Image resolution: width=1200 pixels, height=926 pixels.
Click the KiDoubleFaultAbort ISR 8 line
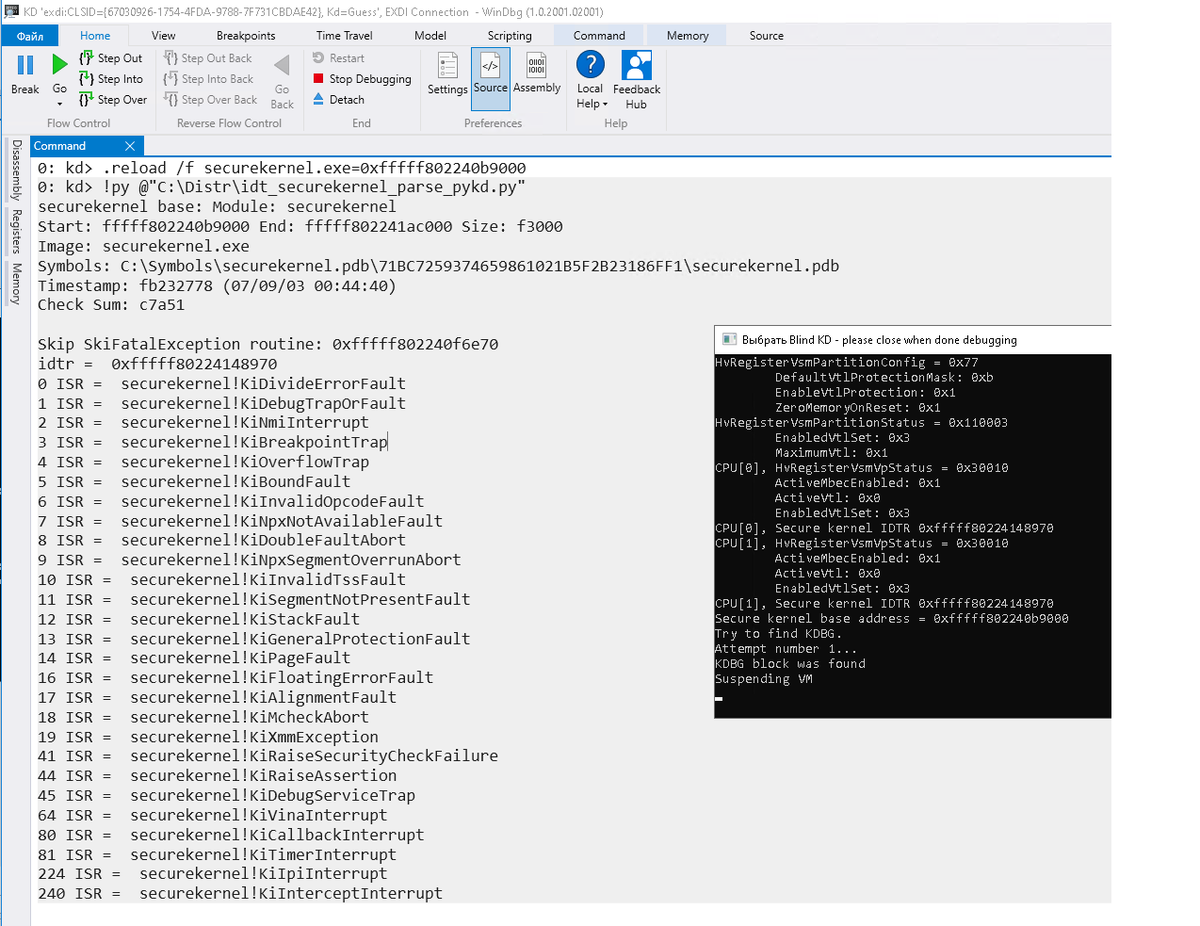[x=221, y=540]
